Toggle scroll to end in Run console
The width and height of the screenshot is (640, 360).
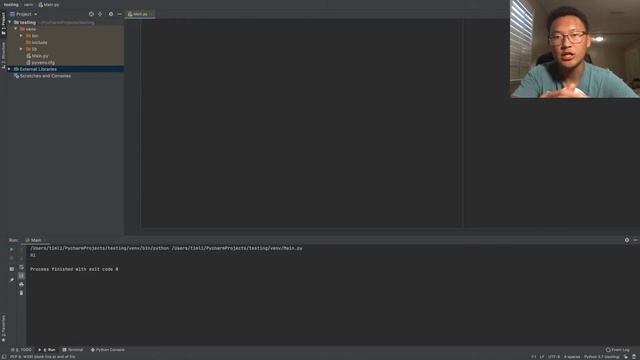click(21, 276)
